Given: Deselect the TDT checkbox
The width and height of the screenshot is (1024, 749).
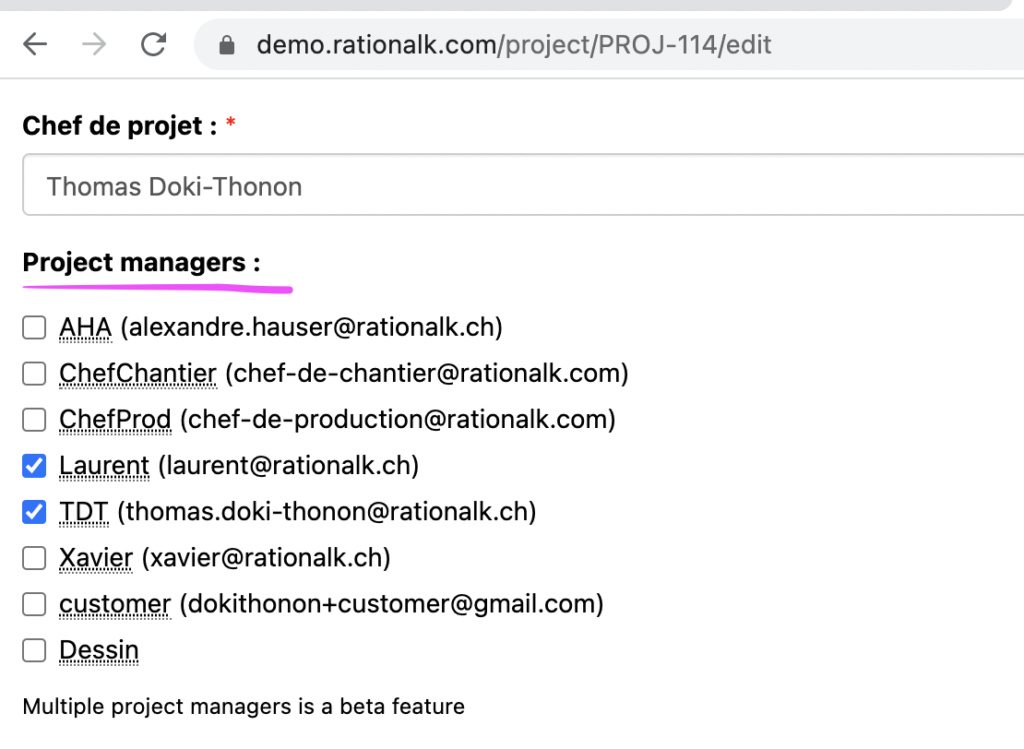Looking at the screenshot, I should [35, 512].
